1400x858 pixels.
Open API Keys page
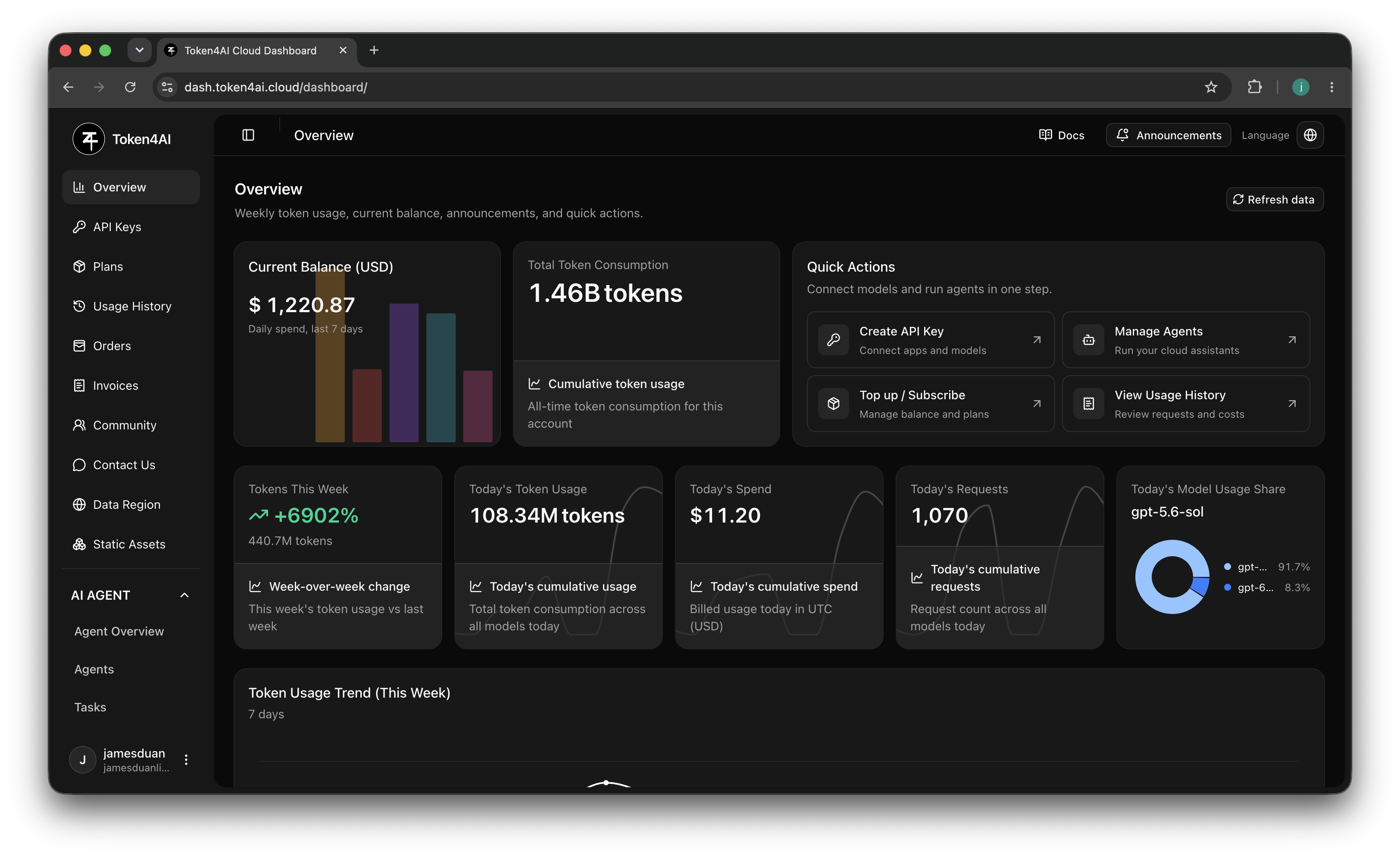[131, 227]
